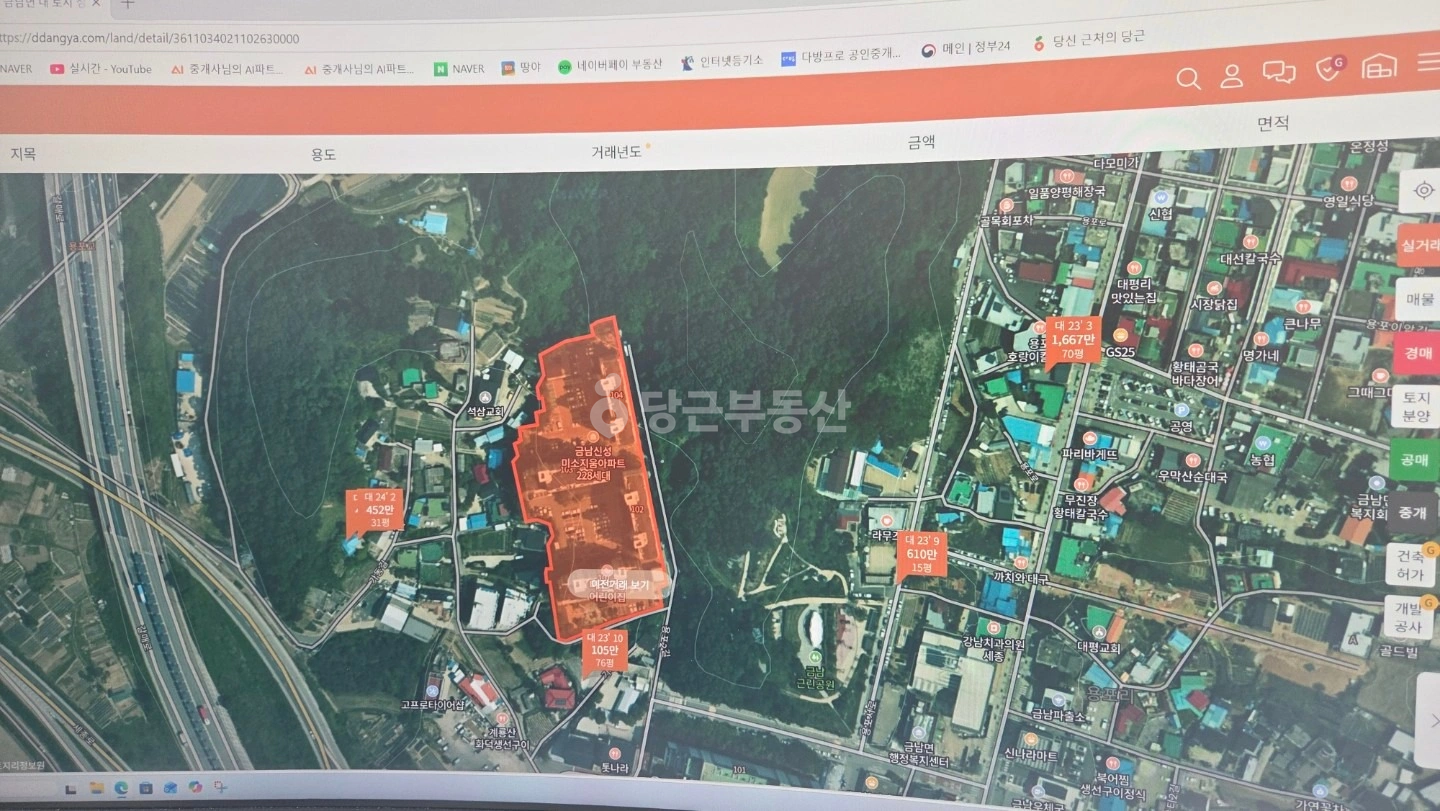Click the browser address bar URL

150,39
